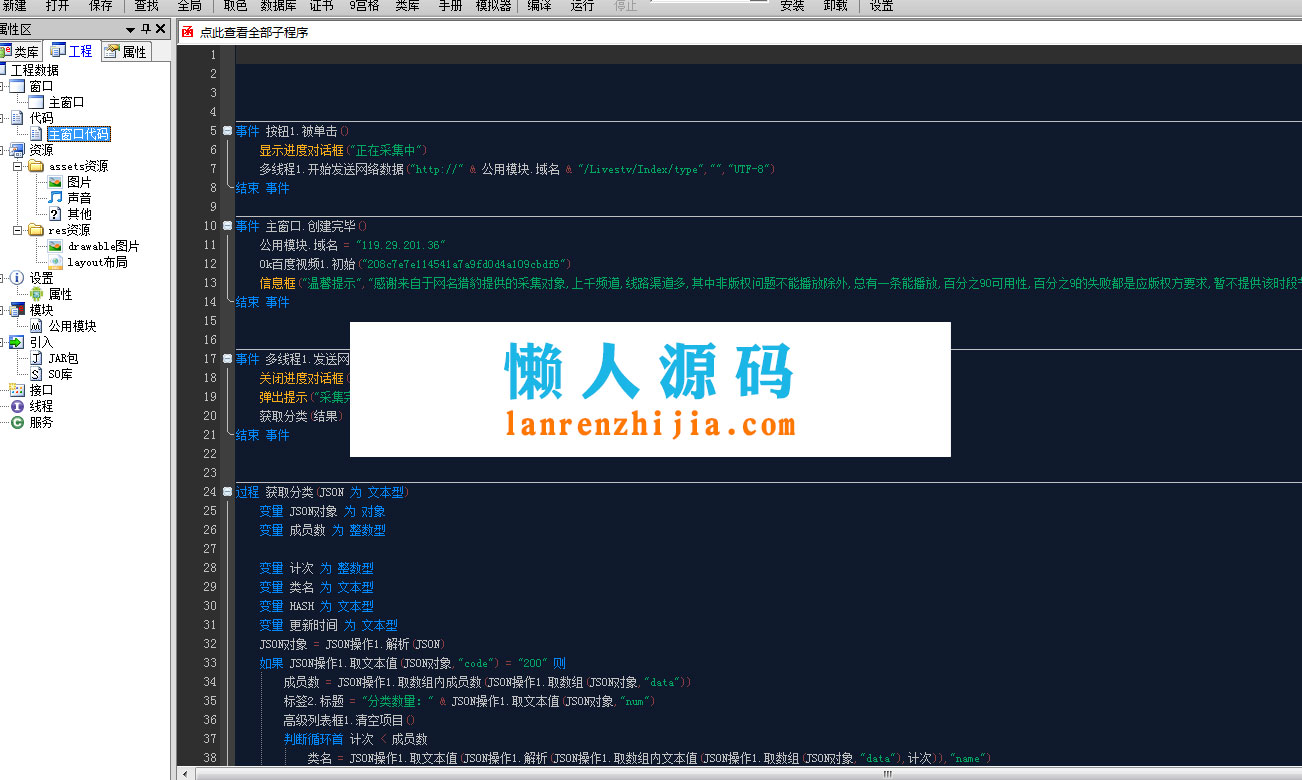
Task: Select the 声音 music note icon
Action: 55,198
